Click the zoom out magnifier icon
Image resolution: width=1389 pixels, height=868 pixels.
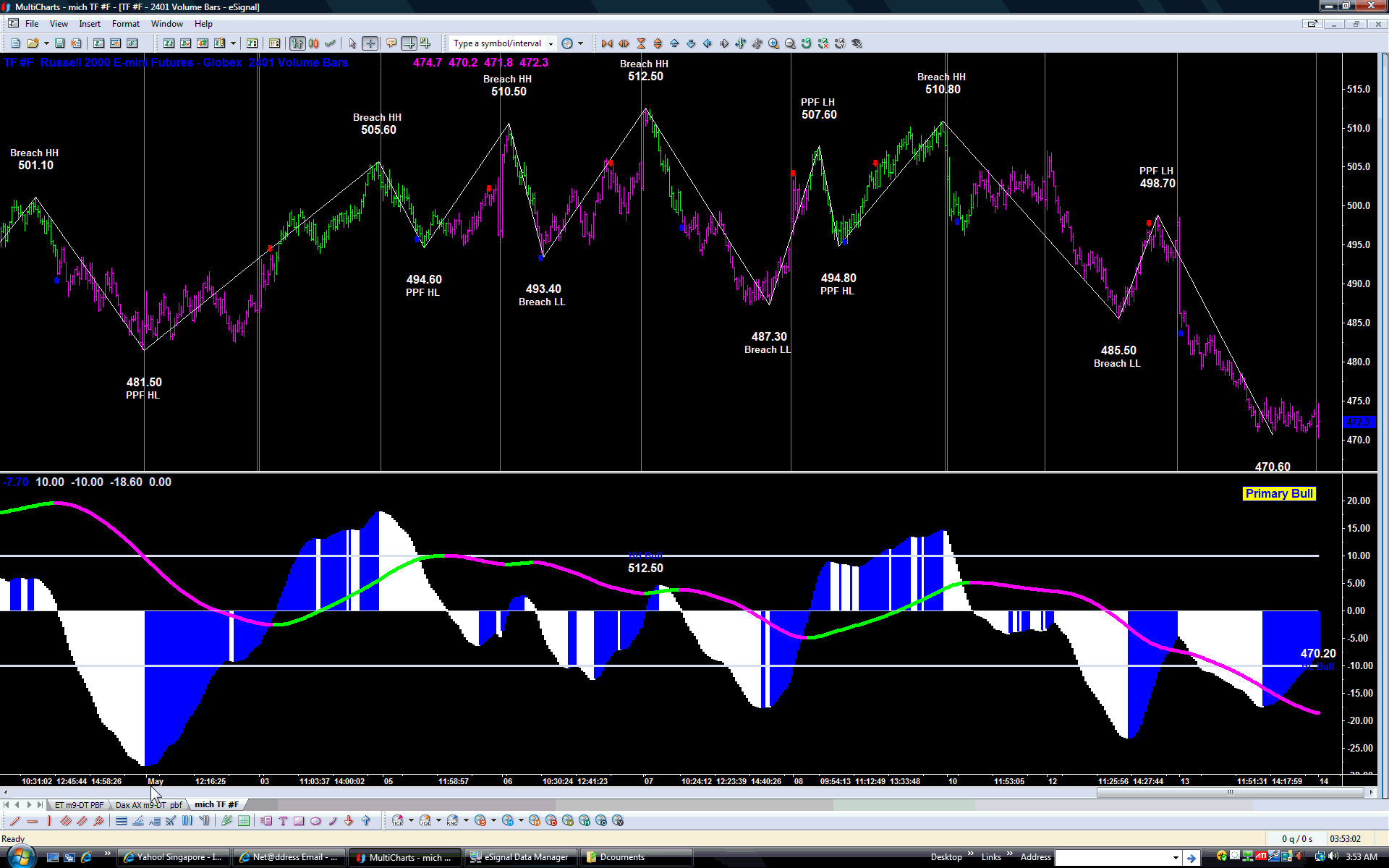(x=790, y=43)
